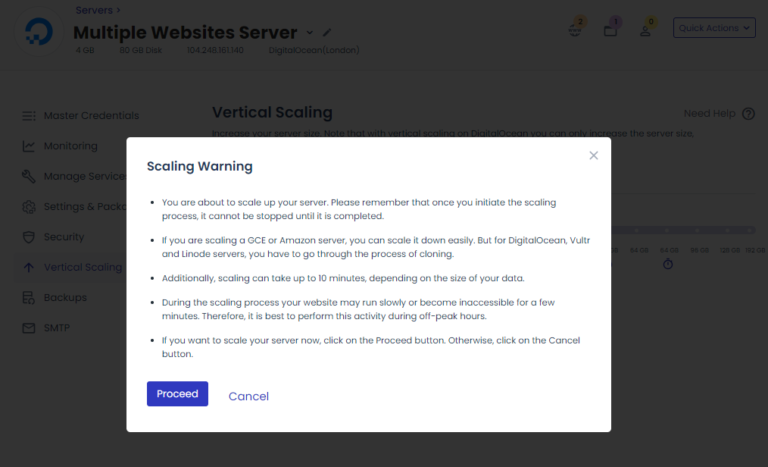Click the Need Help link
The width and height of the screenshot is (768, 467).
coord(709,114)
